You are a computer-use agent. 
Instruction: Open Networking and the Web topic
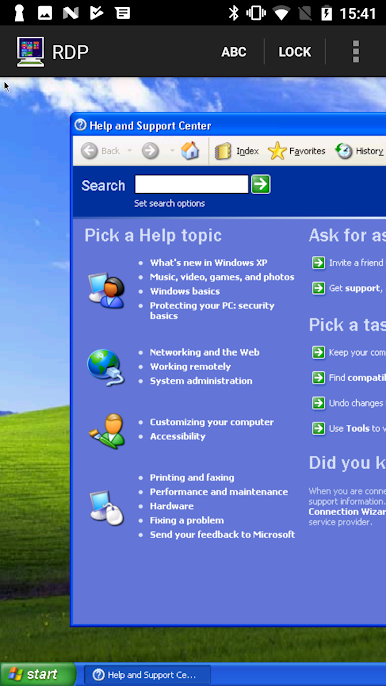tap(204, 353)
